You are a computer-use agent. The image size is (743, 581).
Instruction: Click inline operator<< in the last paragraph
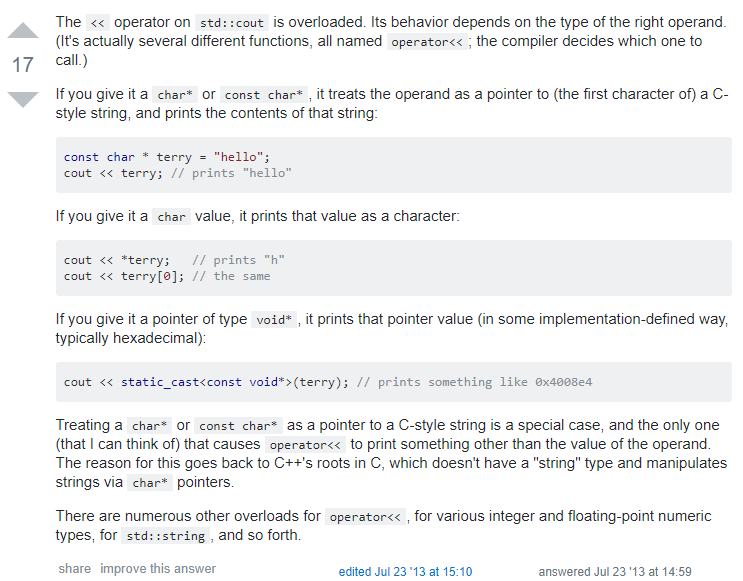pos(365,518)
